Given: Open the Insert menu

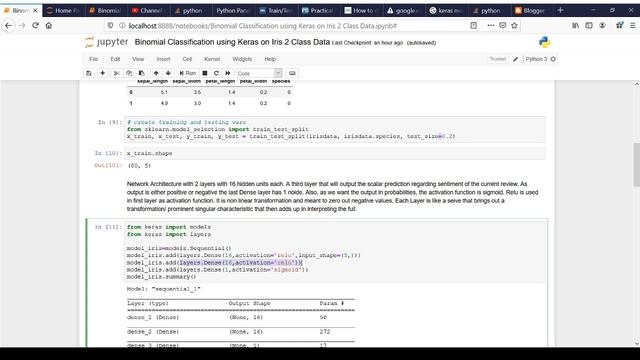Looking at the screenshot, I should point(163,59).
